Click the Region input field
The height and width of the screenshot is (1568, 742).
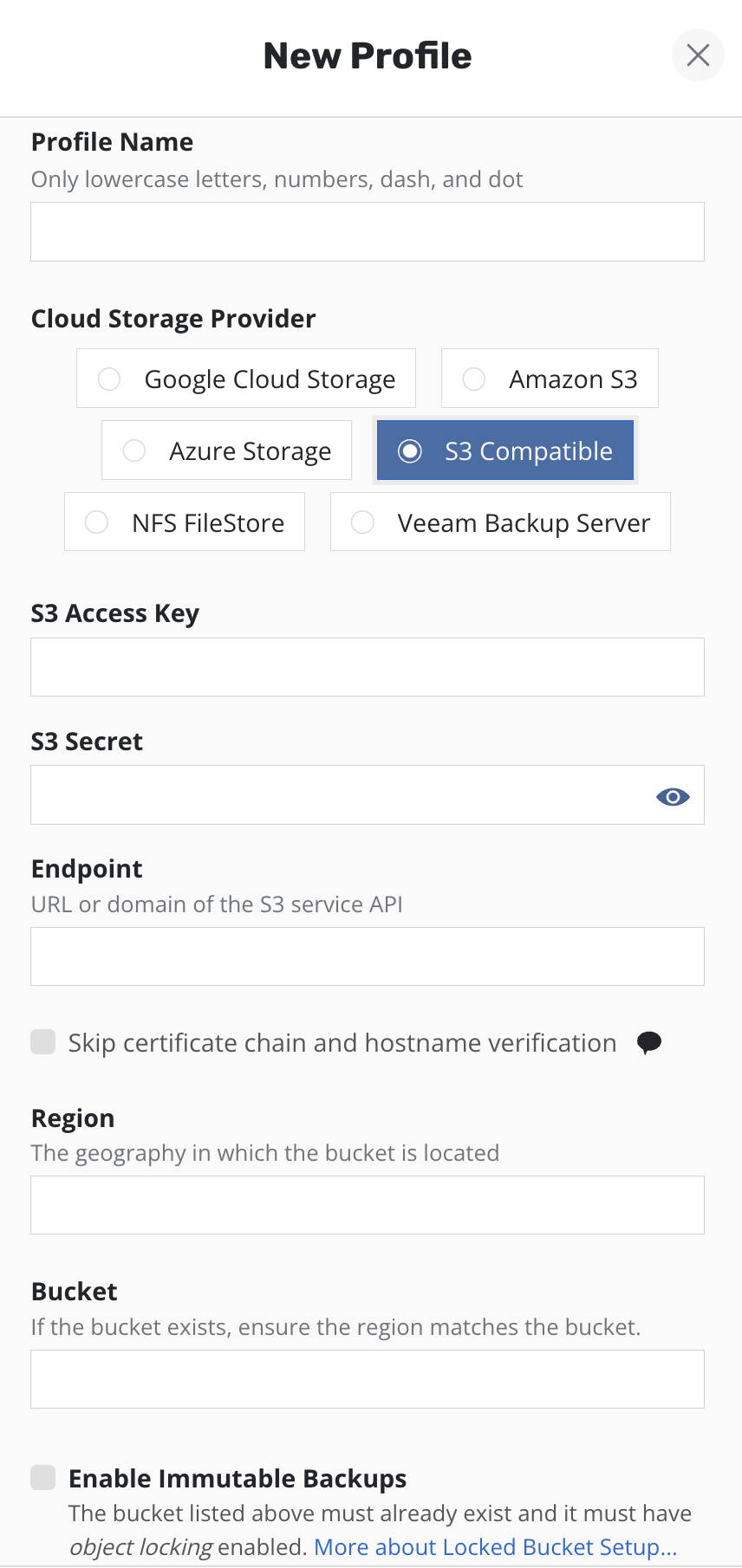coord(368,1205)
